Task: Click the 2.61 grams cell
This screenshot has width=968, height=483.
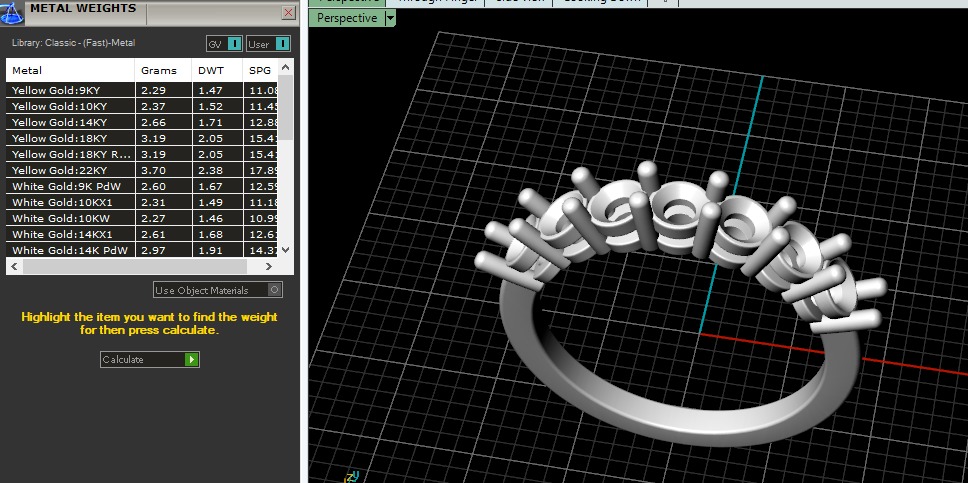Action: [x=163, y=235]
